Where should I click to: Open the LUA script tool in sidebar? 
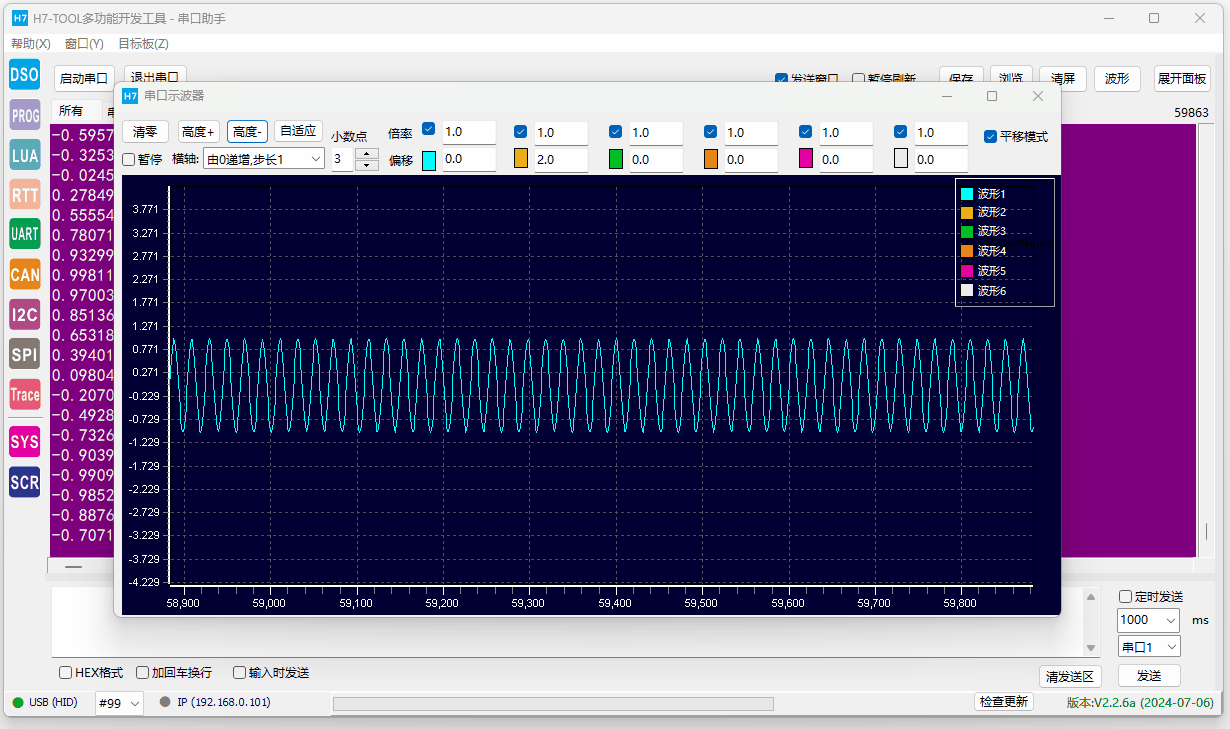point(24,155)
